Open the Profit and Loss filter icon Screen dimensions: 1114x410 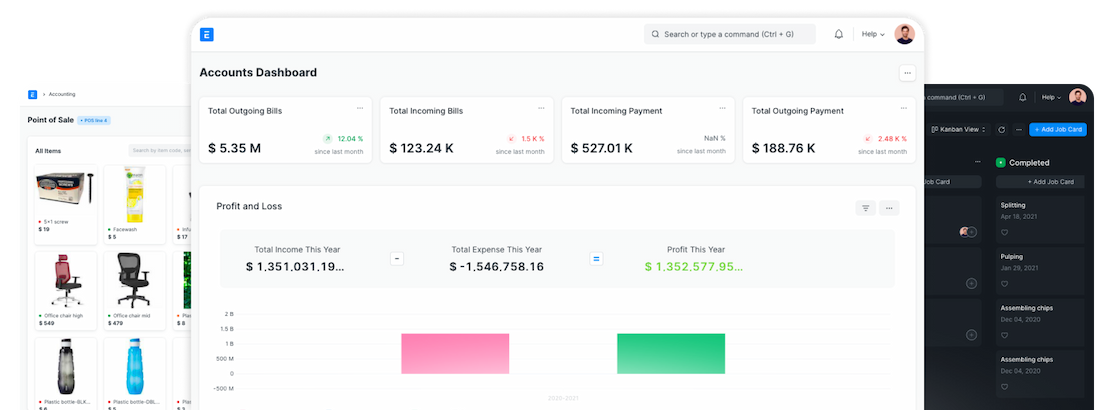[x=866, y=208]
